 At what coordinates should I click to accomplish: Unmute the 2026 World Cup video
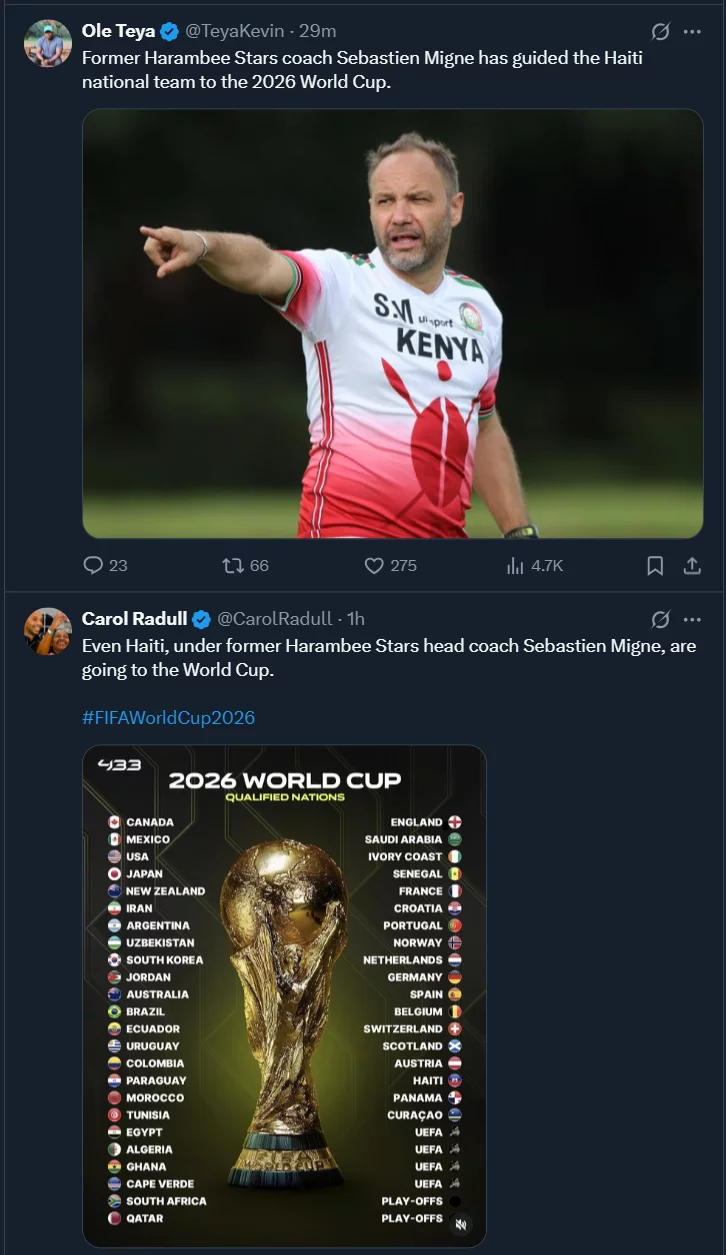click(x=461, y=1223)
